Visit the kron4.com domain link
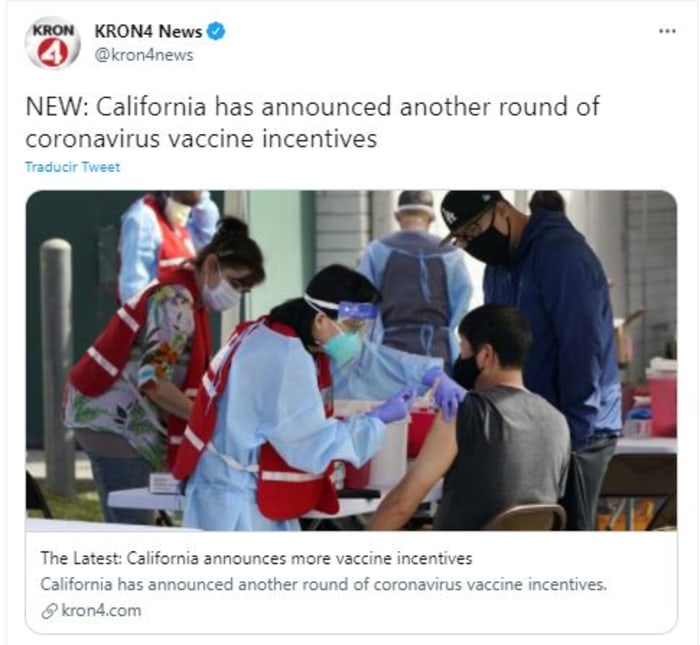 pyautogui.click(x=101, y=611)
